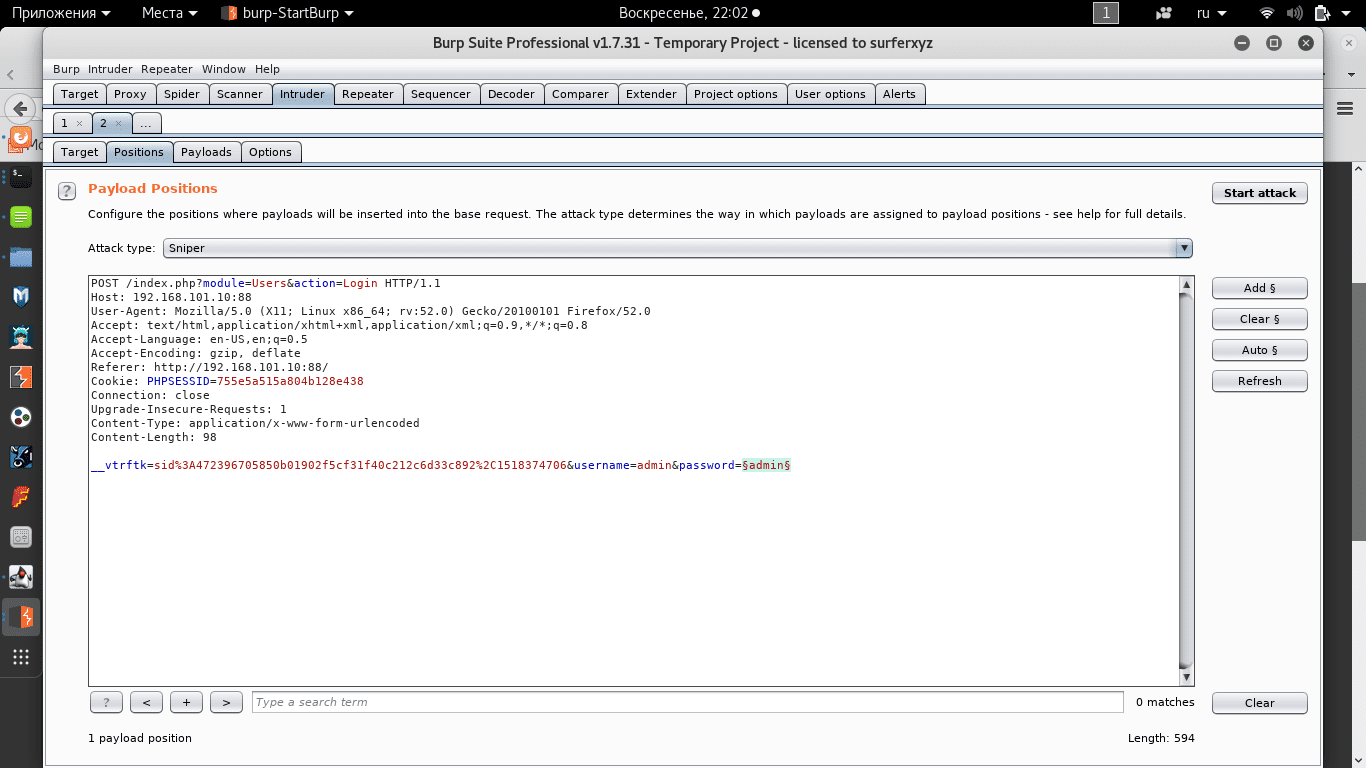
Task: Open the Files manager dock icon
Action: [x=20, y=257]
